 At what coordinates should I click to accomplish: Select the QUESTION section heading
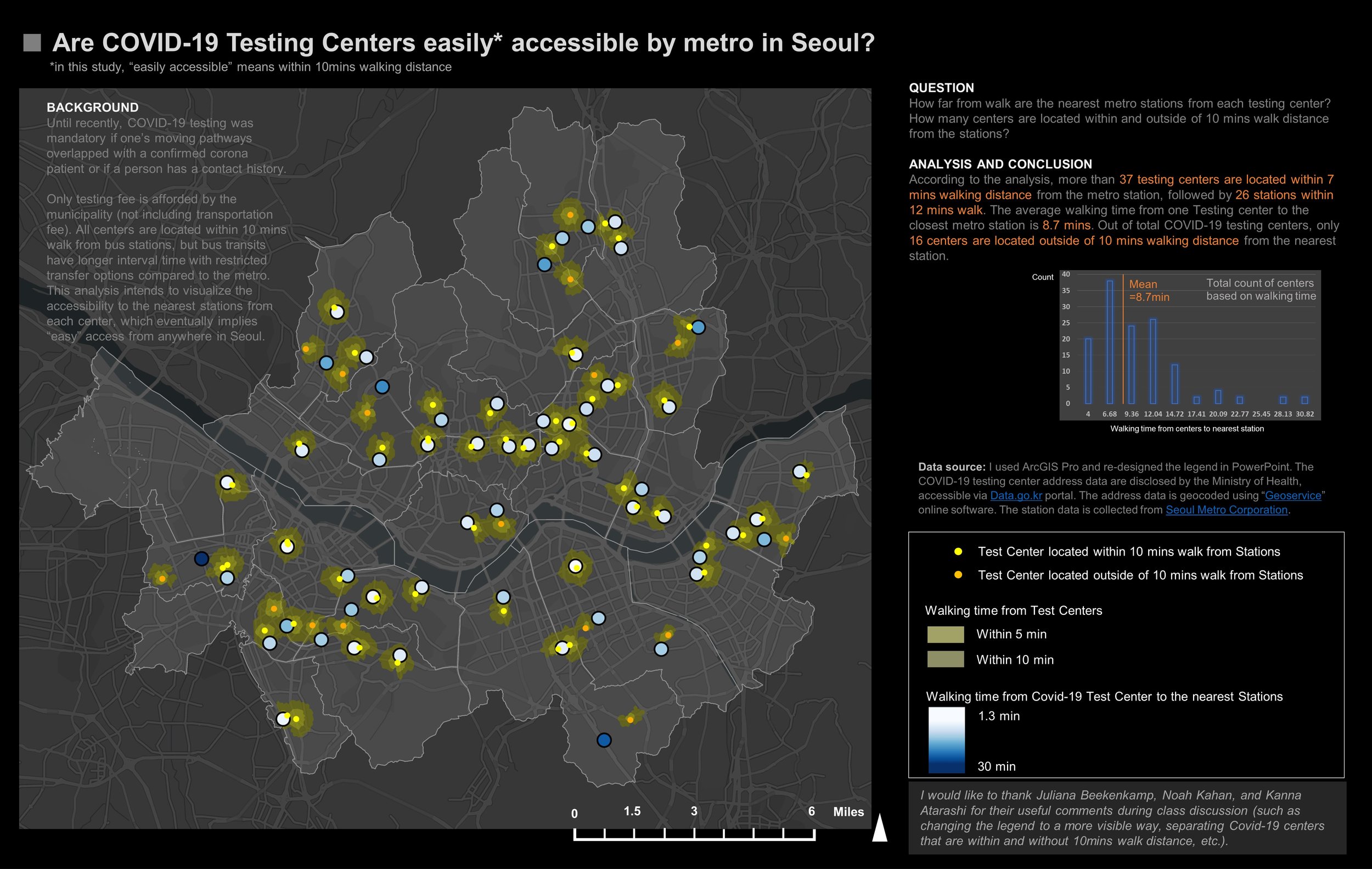tap(941, 88)
